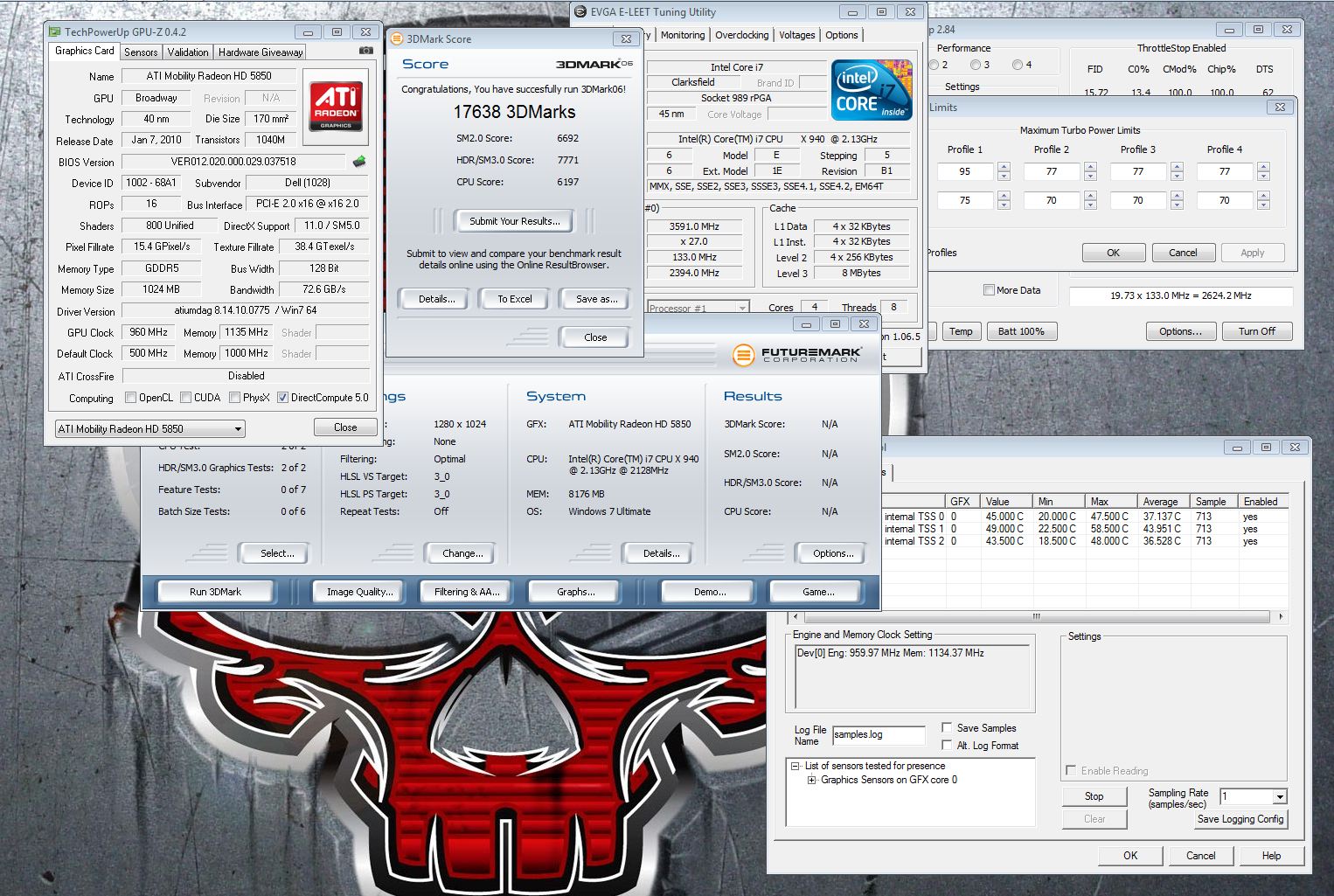The height and width of the screenshot is (896, 1334).
Task: Click Options... in ThrottleStop window
Action: (1180, 331)
